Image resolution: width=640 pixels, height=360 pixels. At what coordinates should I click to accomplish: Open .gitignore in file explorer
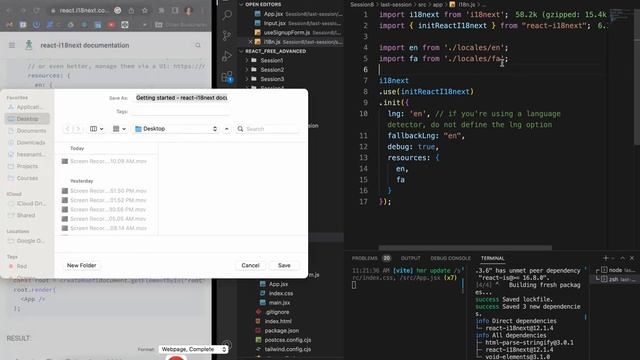click(x=278, y=312)
